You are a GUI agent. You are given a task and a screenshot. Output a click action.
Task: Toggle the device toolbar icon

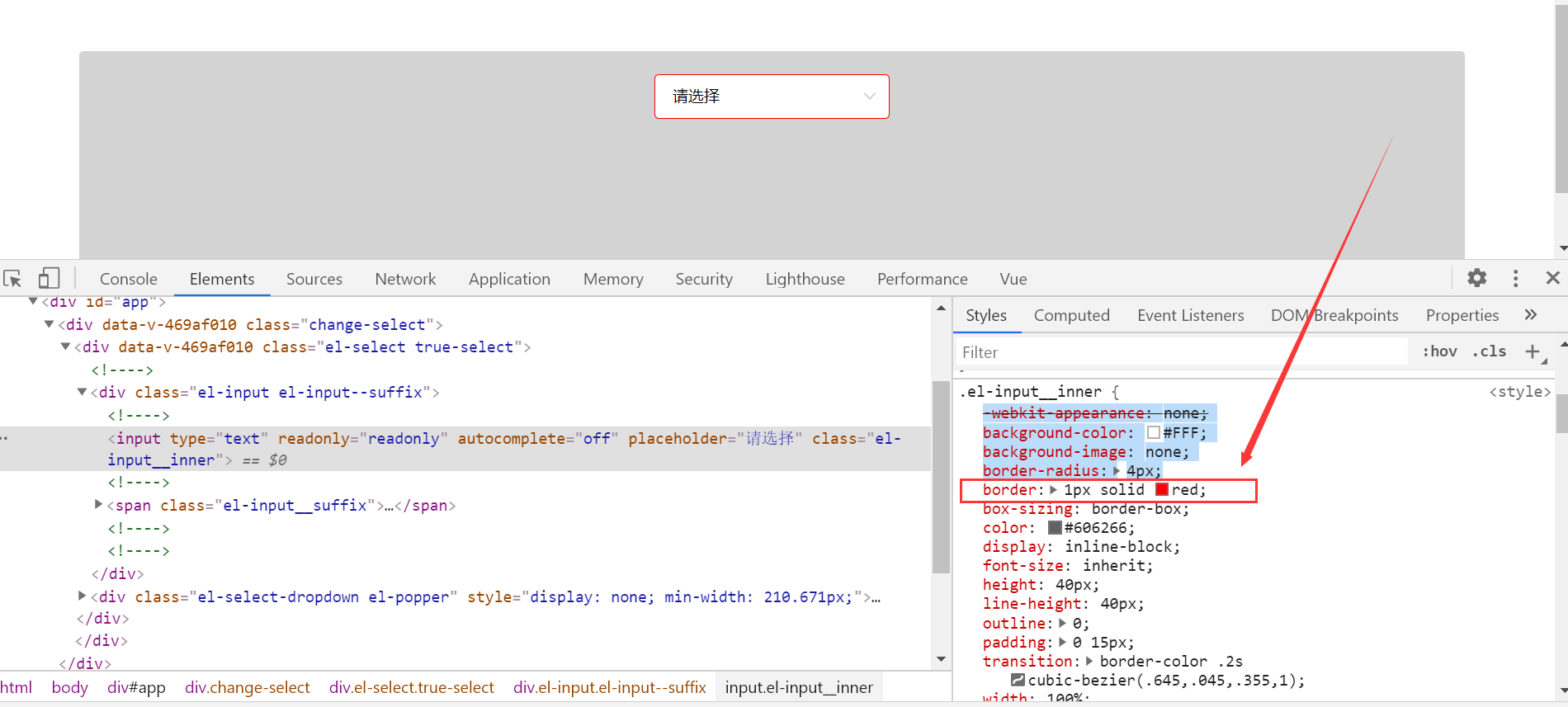tap(49, 278)
